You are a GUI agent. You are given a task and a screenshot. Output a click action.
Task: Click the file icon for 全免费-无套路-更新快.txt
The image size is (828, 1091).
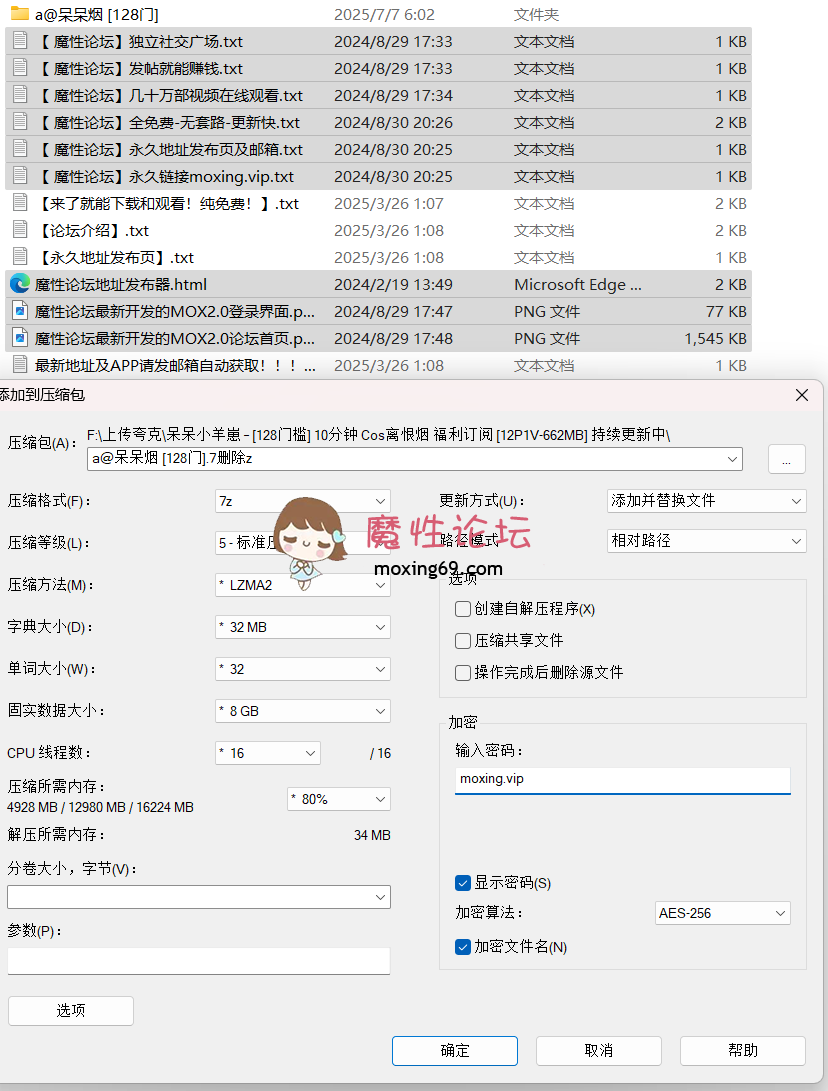(x=20, y=122)
